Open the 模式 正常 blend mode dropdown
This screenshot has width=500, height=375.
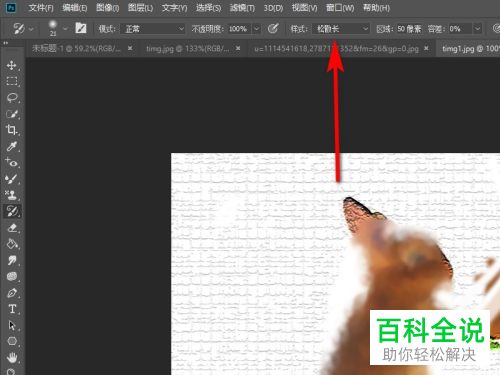click(152, 29)
